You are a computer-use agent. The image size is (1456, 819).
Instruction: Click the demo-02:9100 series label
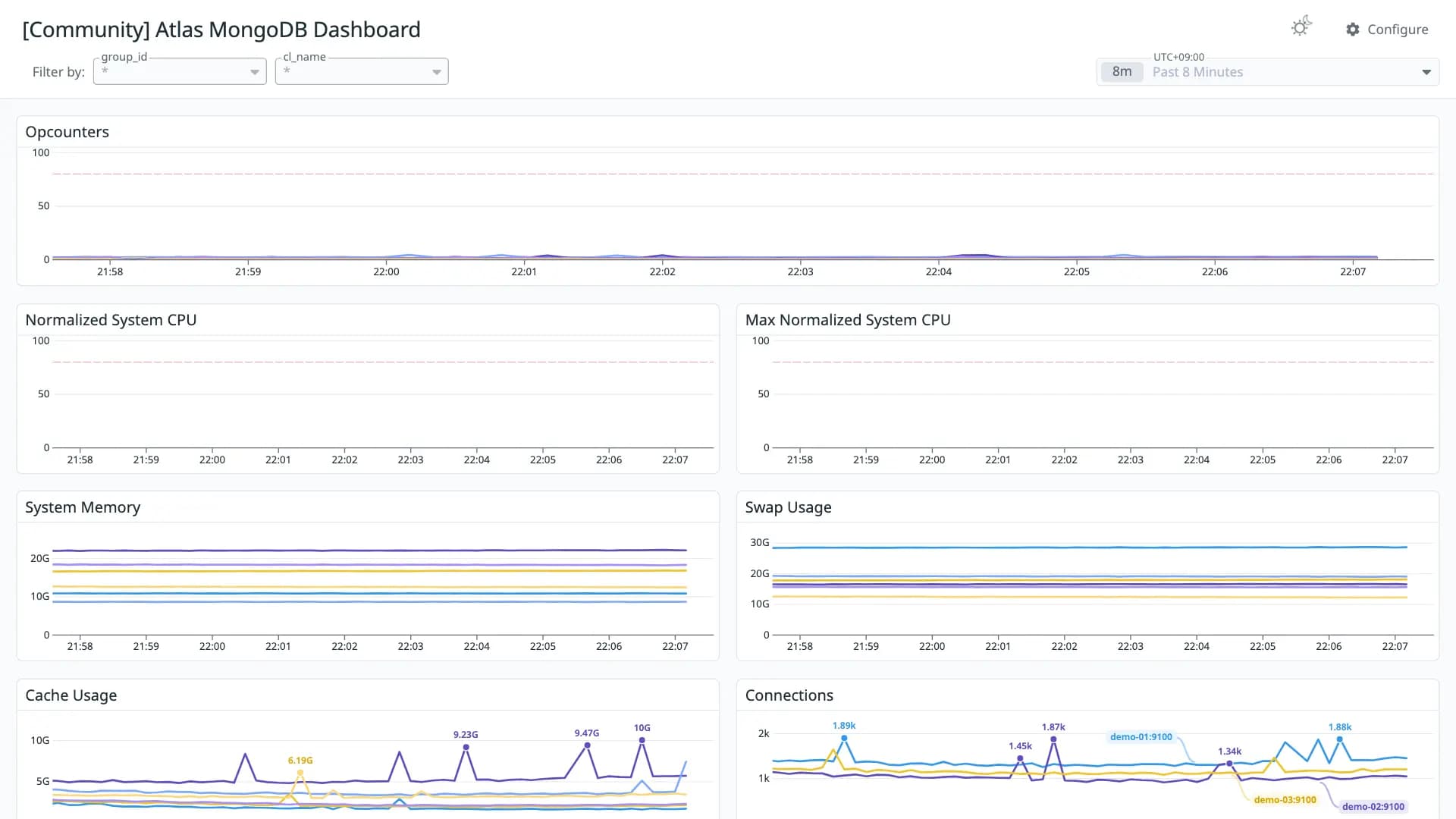coord(1373,807)
